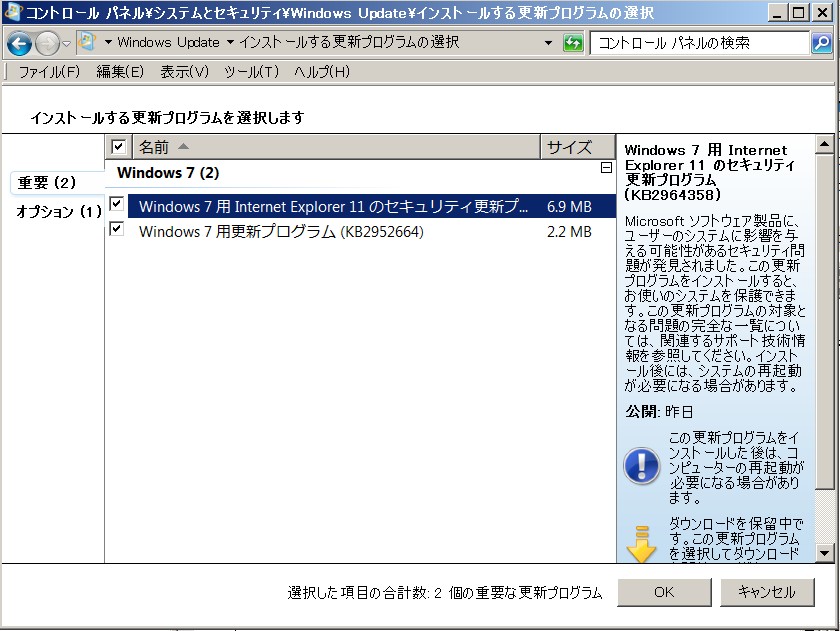Open the ファイル(F) menu
The image size is (840, 631).
point(49,71)
